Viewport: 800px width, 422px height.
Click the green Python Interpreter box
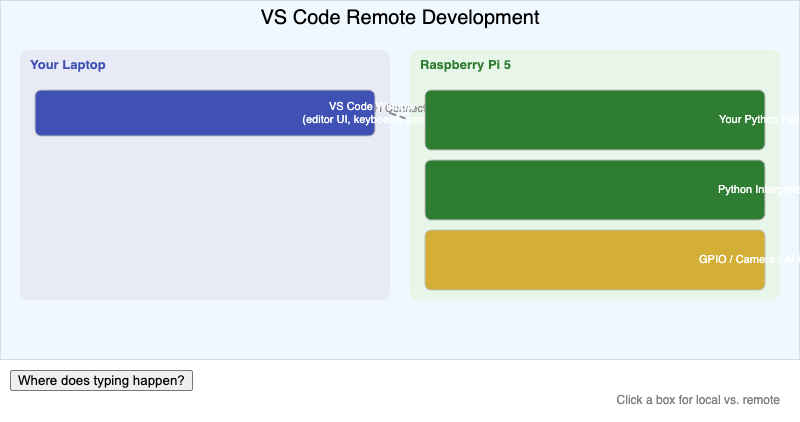pos(595,190)
